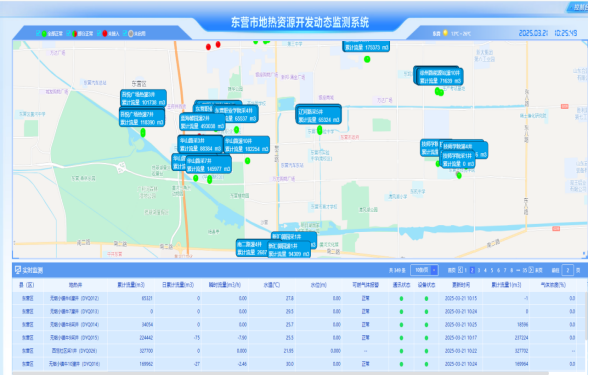Jump to last page 35
Screen dimensions: 589x376
pos(525,270)
